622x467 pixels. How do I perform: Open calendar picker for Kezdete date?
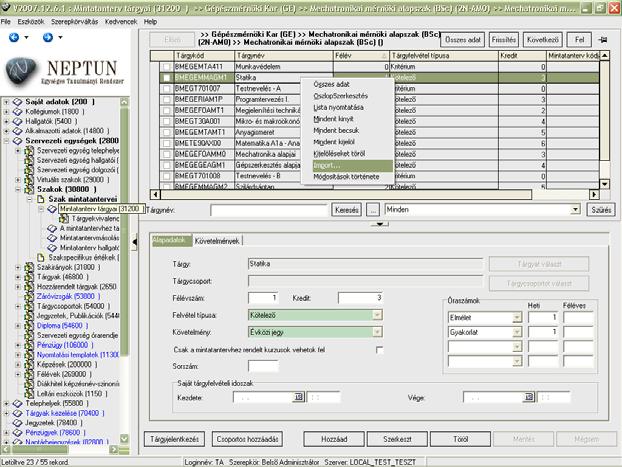coord(298,397)
